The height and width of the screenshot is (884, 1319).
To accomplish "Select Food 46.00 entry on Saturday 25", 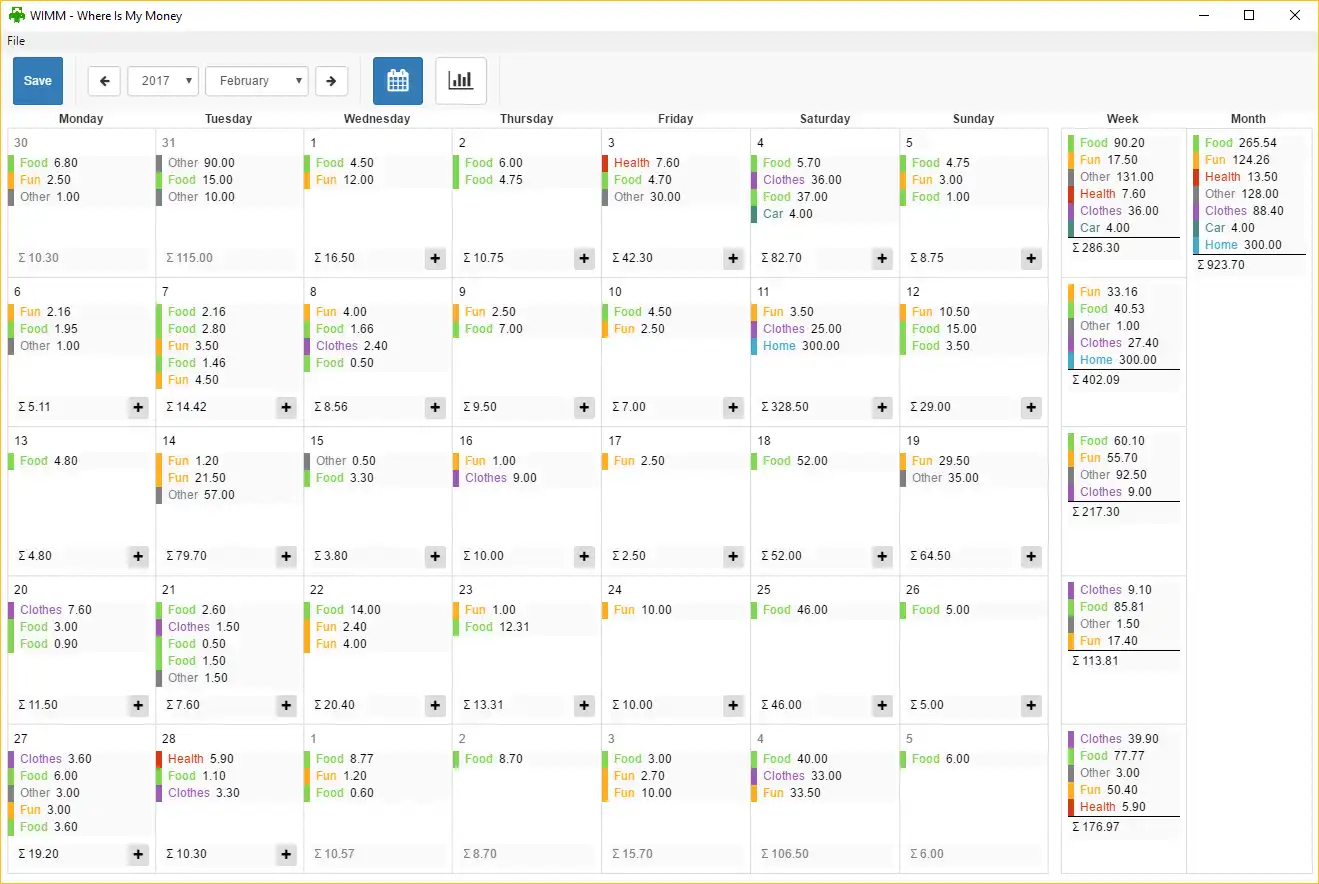I will coord(822,610).
